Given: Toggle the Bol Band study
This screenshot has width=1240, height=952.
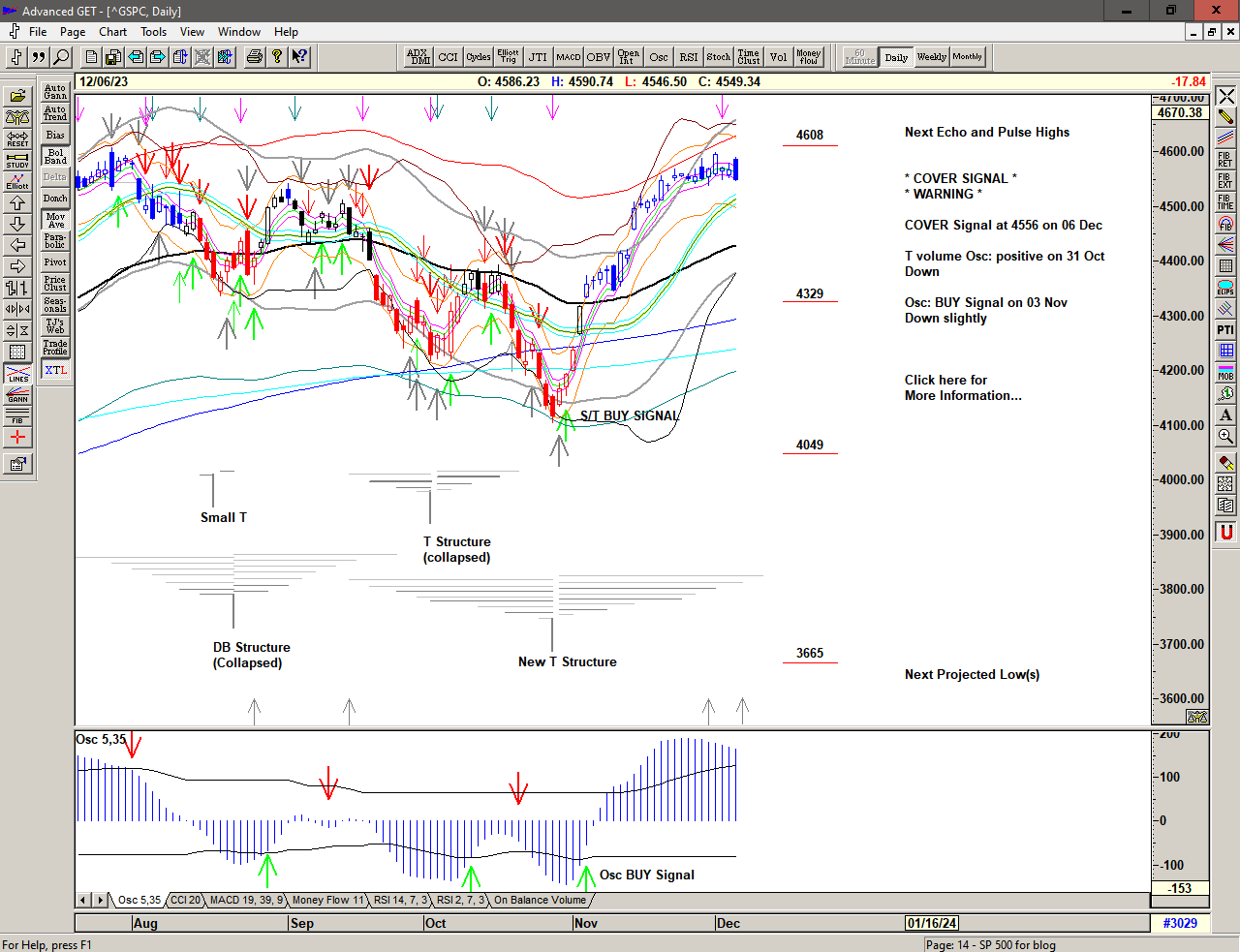Looking at the screenshot, I should tap(55, 157).
